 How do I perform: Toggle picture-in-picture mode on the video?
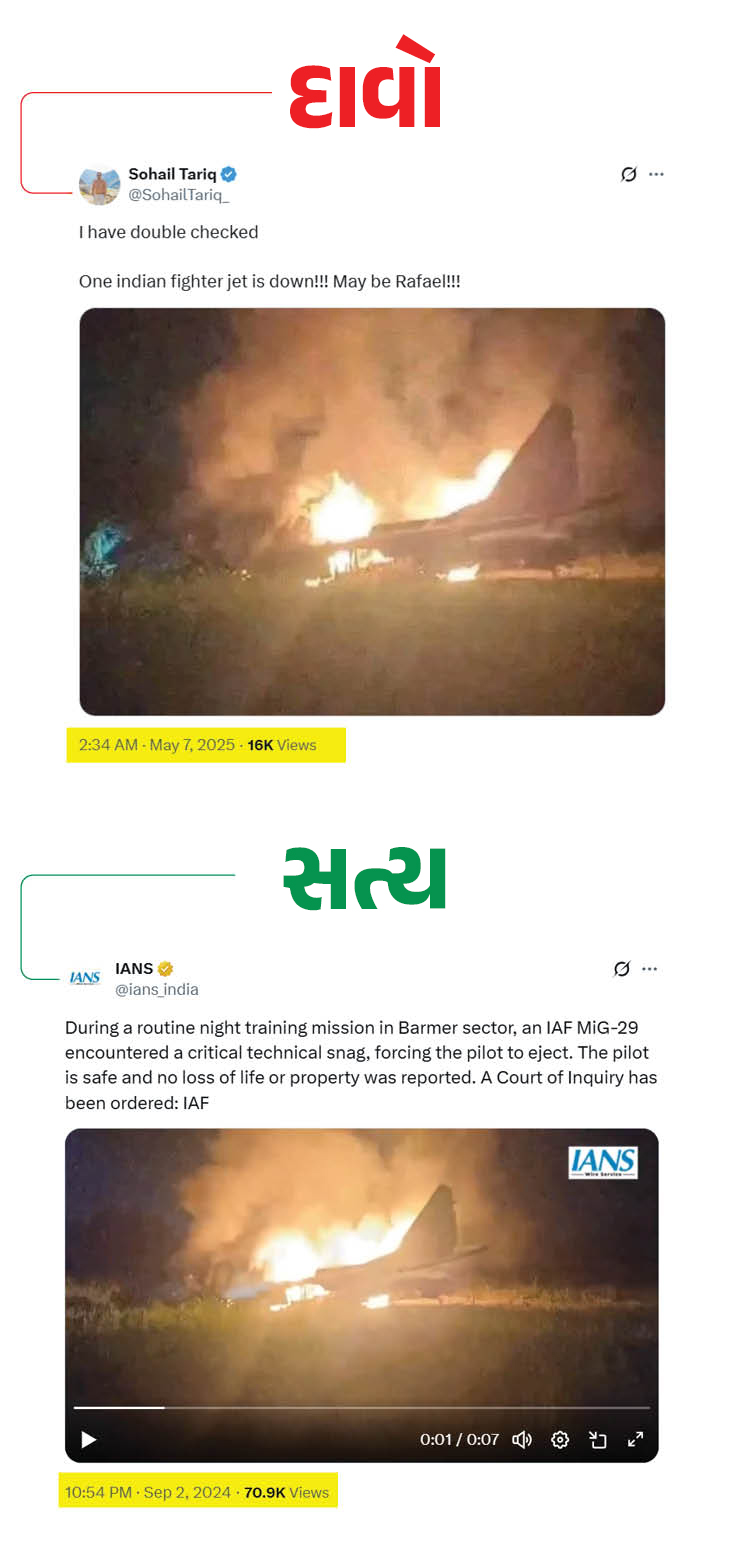[598, 1440]
